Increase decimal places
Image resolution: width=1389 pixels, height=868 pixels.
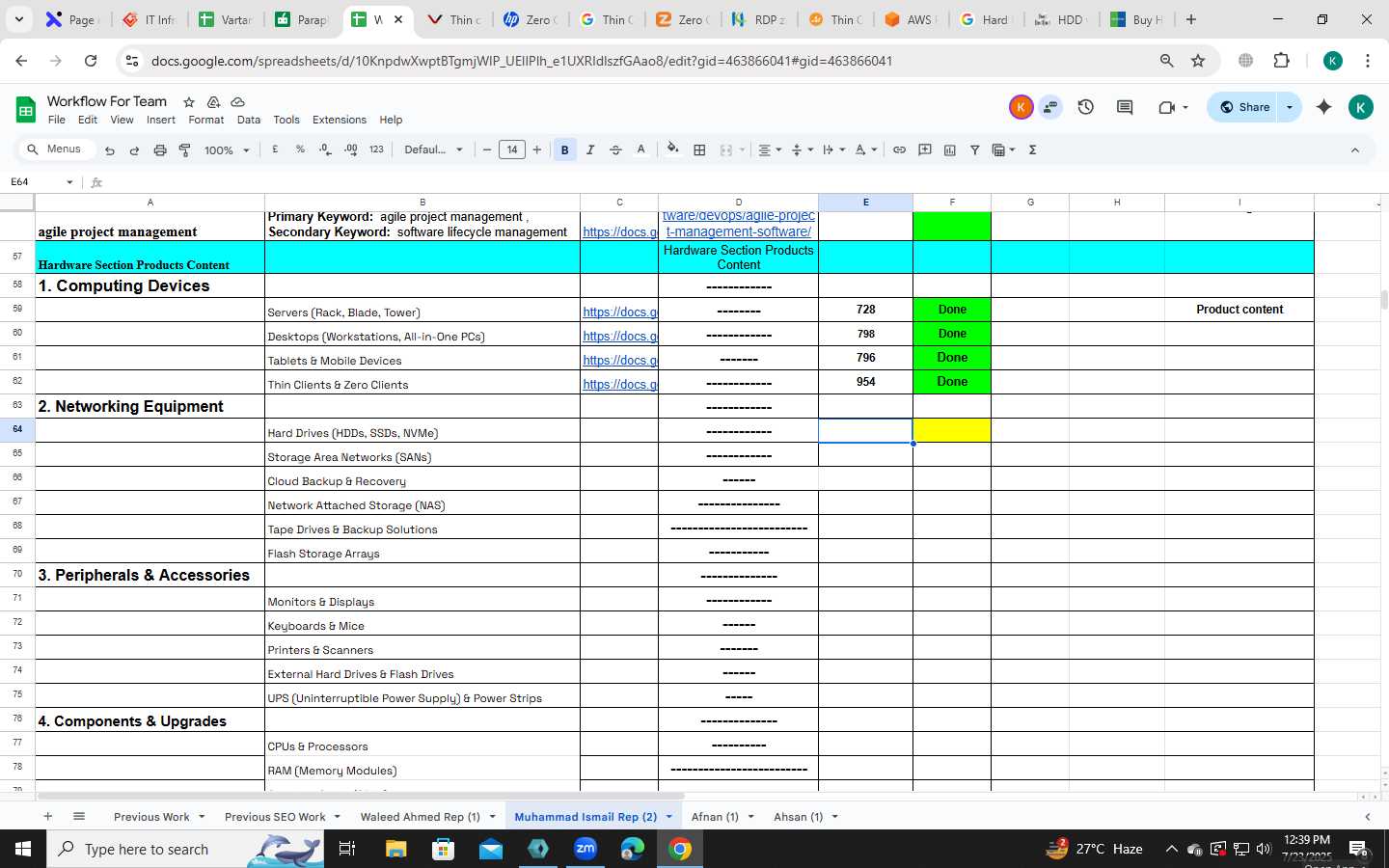[x=350, y=149]
